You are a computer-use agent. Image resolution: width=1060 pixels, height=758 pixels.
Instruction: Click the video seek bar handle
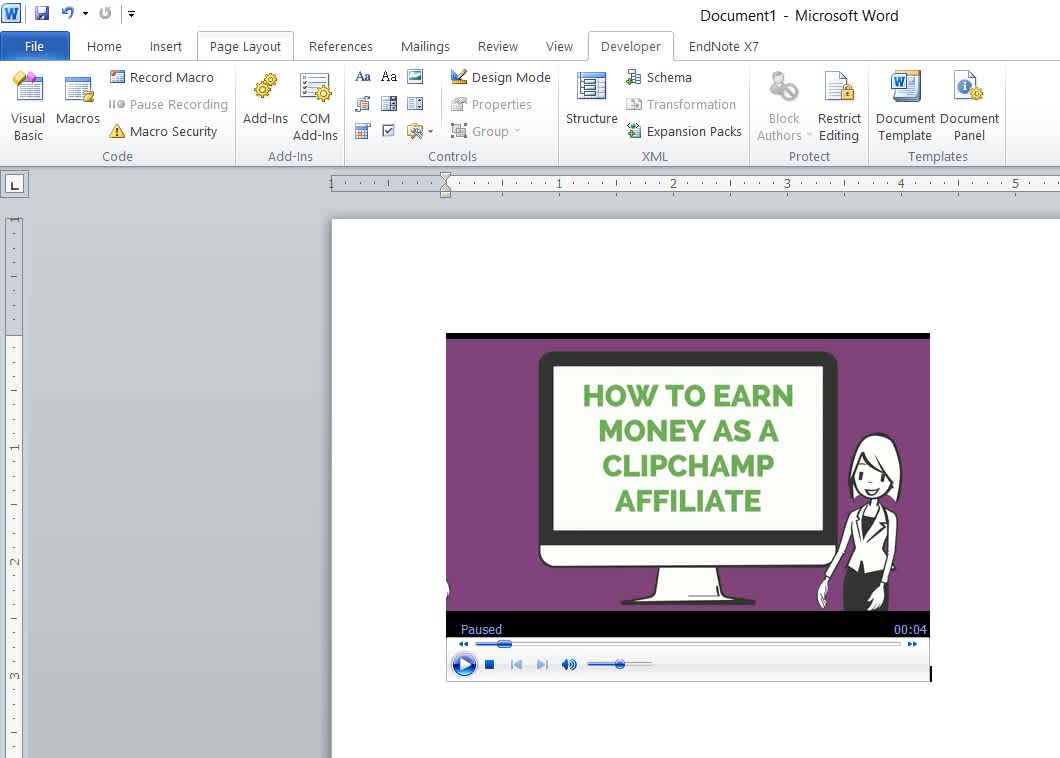(504, 644)
